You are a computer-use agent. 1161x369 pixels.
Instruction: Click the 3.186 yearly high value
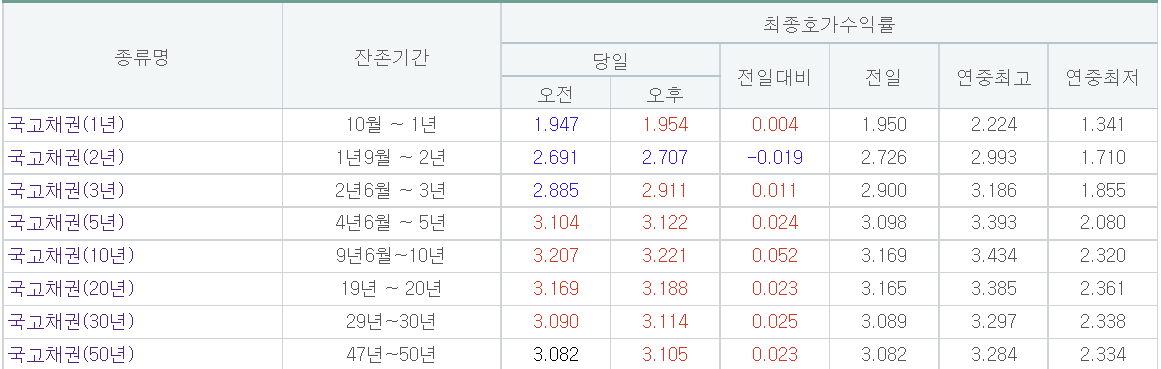coord(994,190)
